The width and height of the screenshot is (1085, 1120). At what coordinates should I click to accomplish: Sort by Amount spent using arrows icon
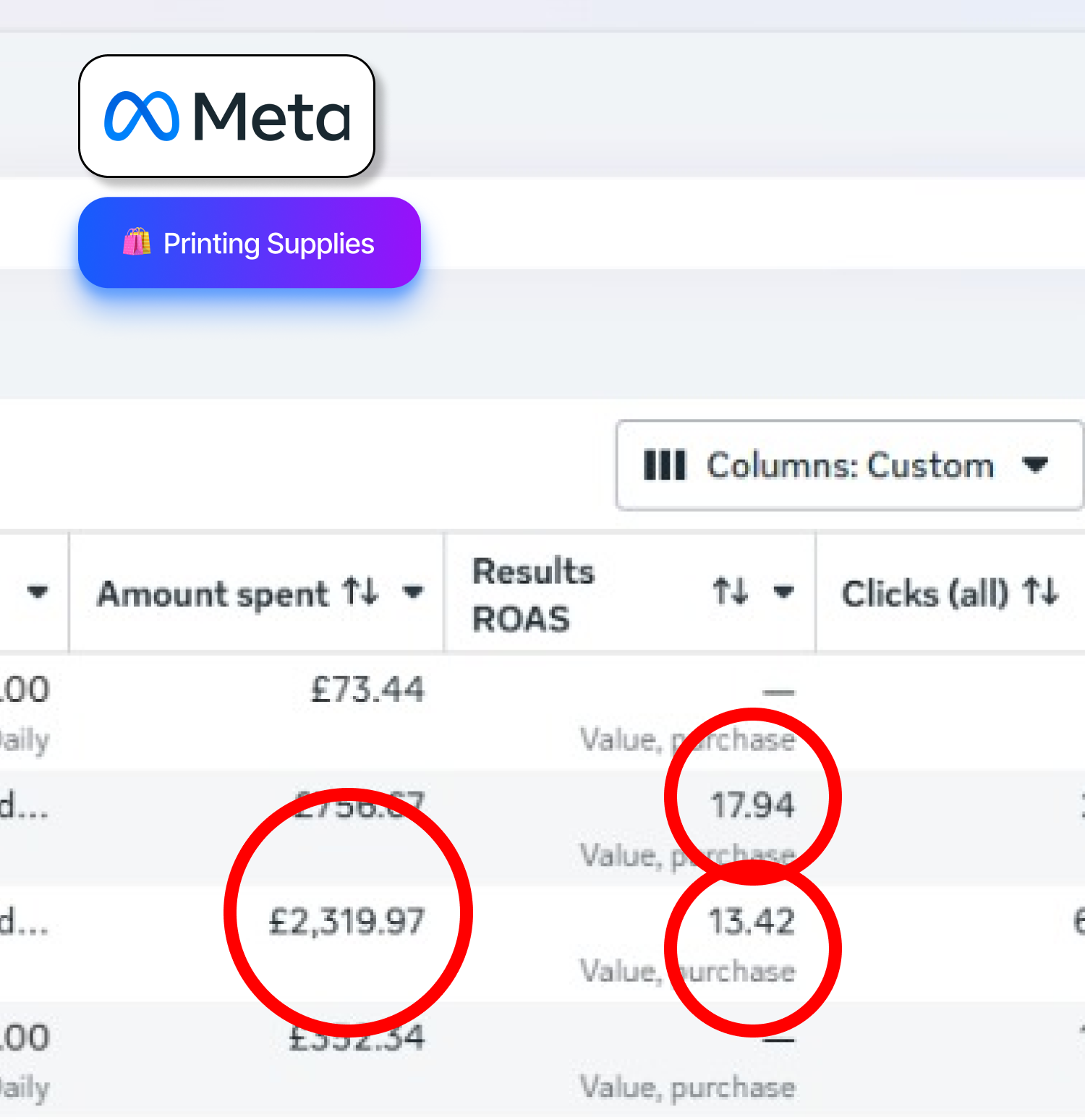point(361,592)
